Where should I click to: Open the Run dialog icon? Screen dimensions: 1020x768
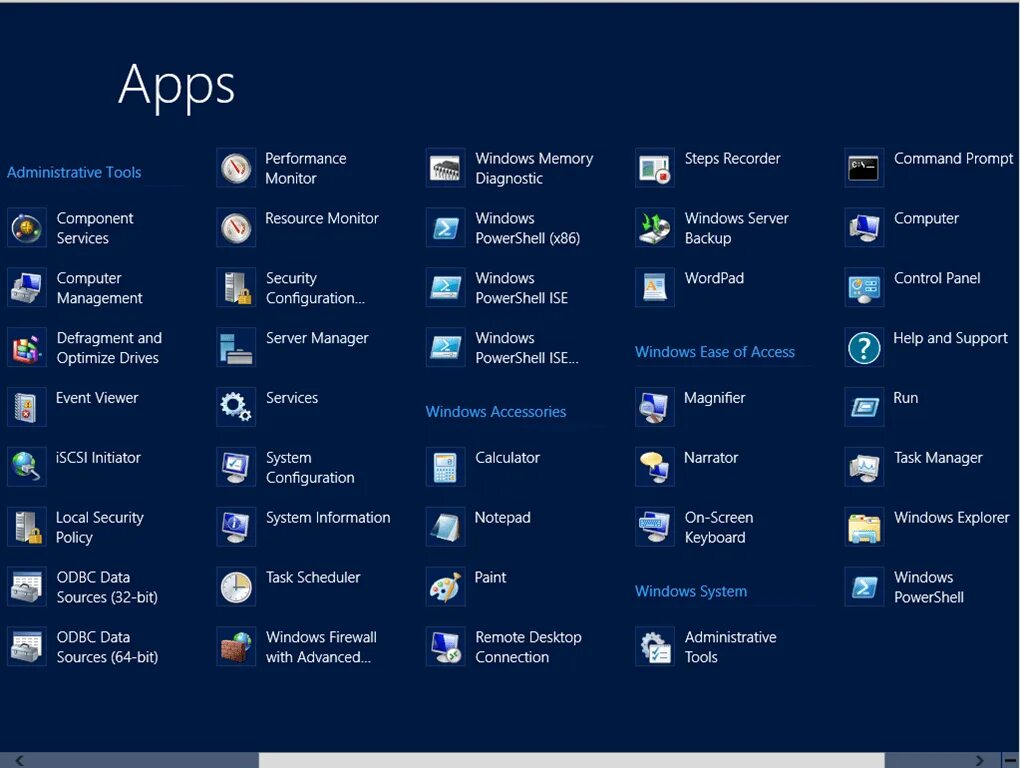tap(865, 407)
